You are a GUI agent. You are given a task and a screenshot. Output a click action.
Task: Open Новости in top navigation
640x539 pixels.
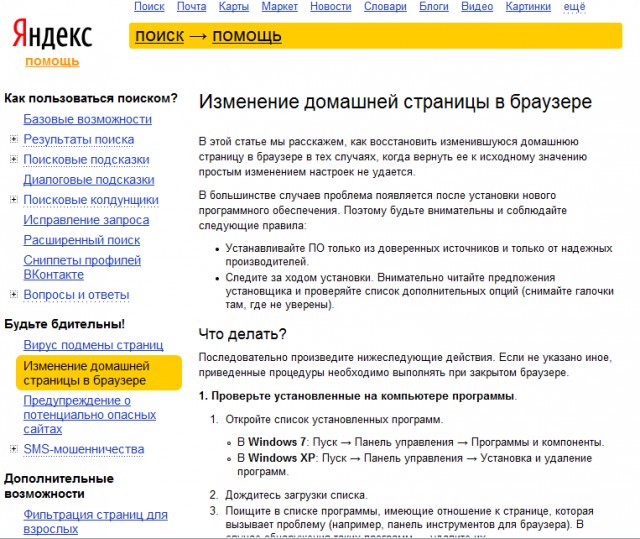tap(331, 7)
